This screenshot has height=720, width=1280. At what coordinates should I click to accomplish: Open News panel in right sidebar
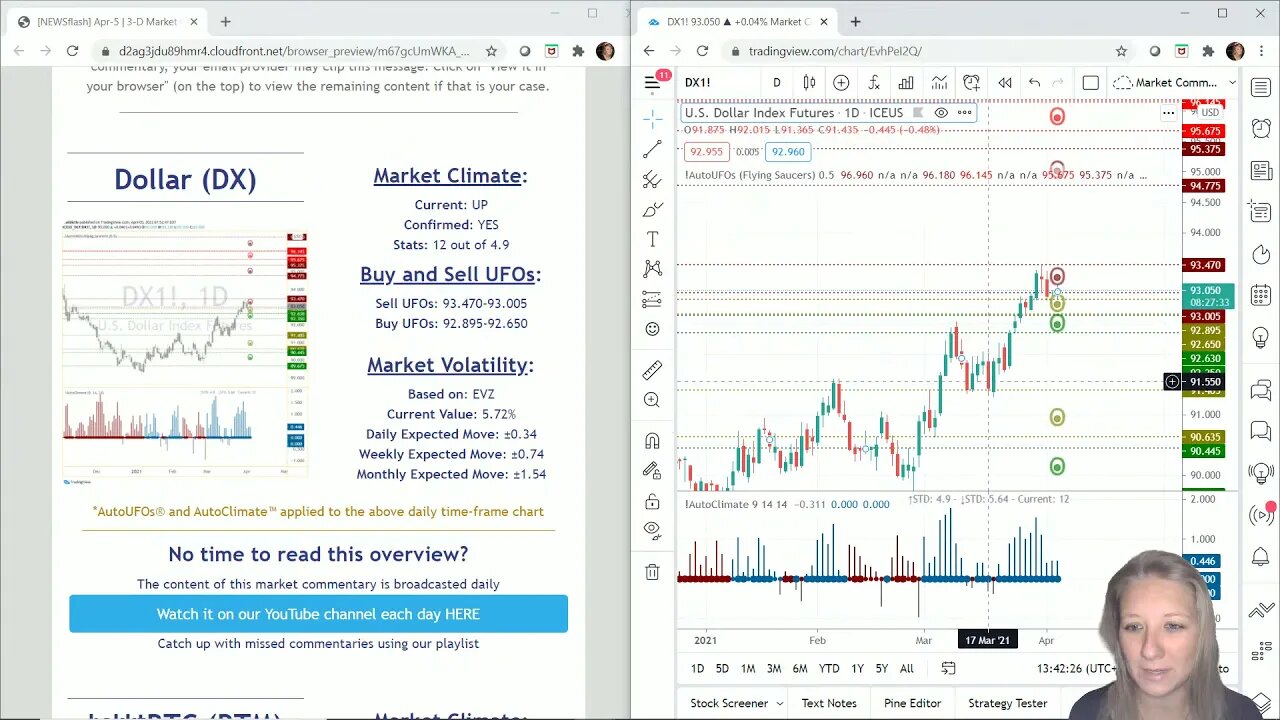[x=1260, y=171]
